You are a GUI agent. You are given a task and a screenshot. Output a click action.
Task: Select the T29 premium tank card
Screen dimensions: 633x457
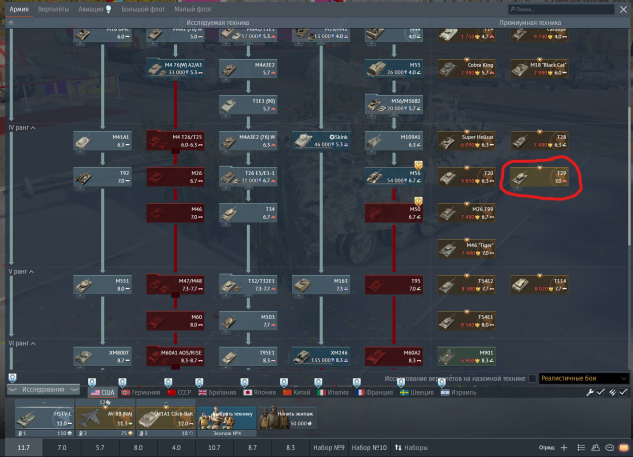[539, 177]
